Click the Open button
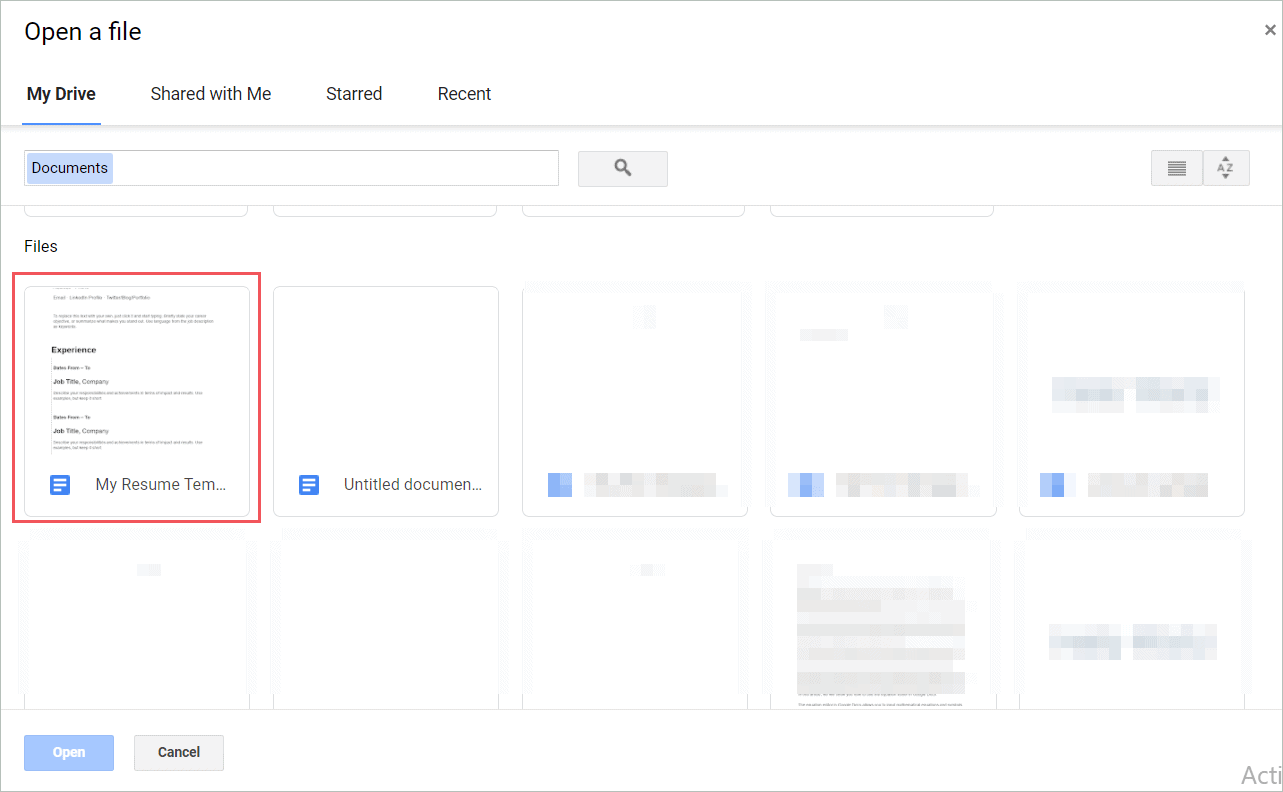Screen dimensions: 1283x792 point(68,752)
